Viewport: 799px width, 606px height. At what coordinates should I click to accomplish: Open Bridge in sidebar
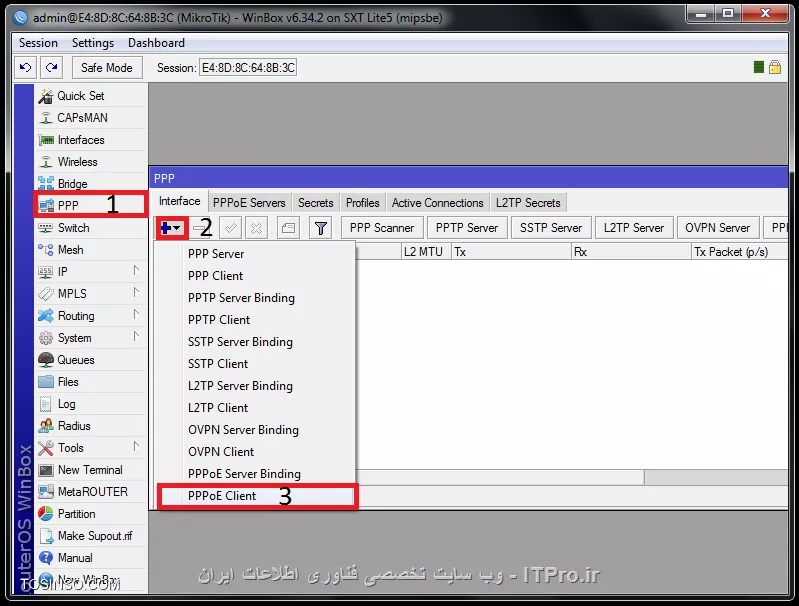click(91, 183)
